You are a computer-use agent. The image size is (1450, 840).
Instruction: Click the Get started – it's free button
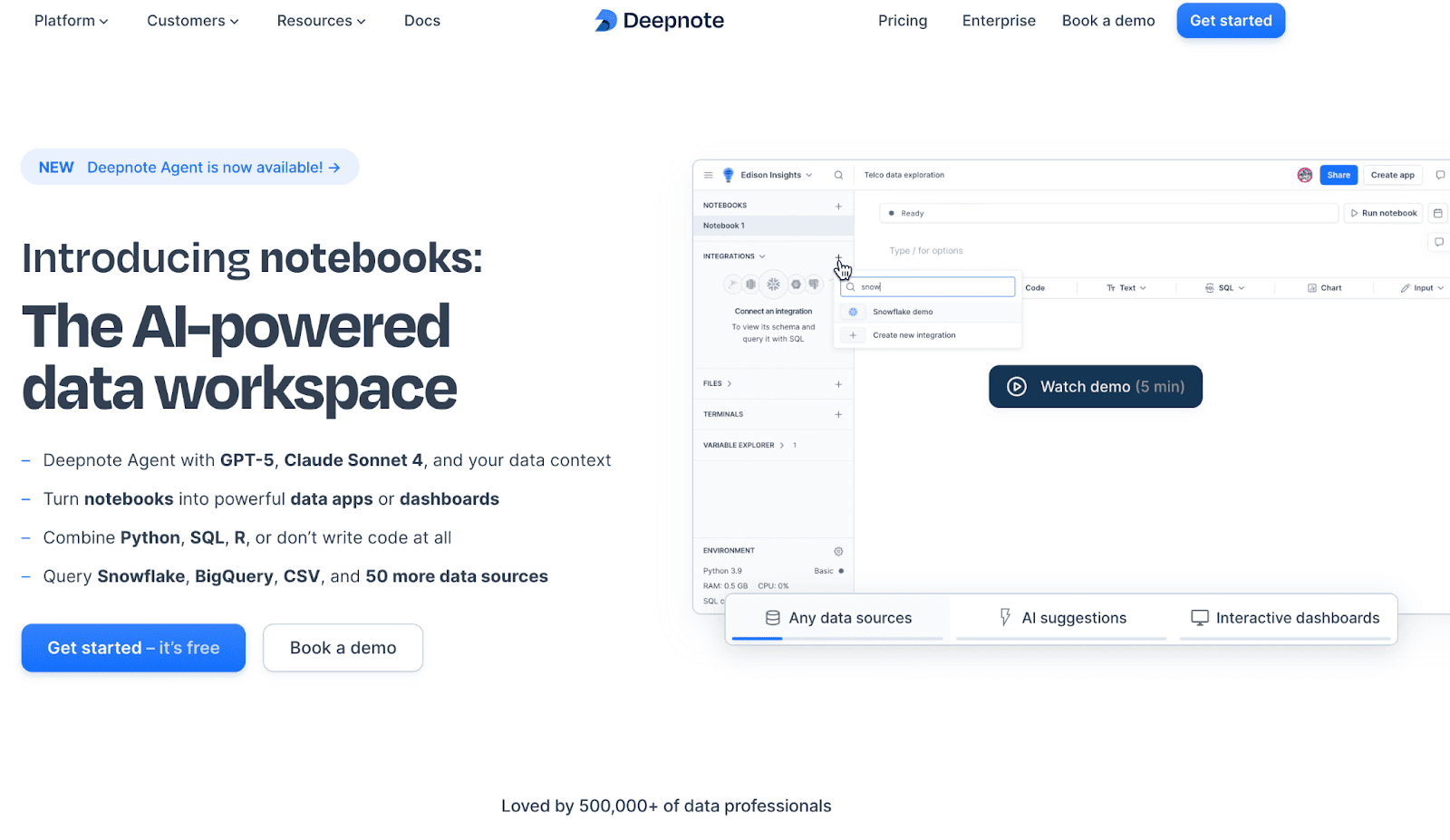[x=133, y=647]
